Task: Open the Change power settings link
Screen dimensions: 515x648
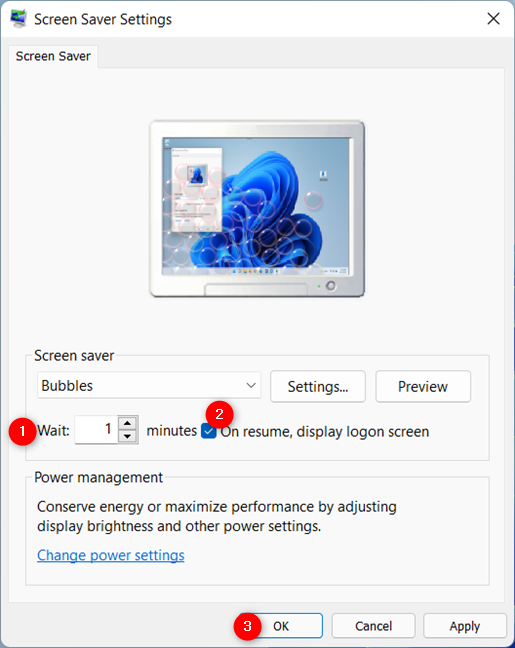Action: 111,555
